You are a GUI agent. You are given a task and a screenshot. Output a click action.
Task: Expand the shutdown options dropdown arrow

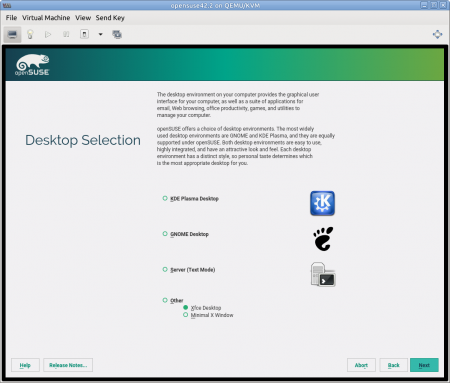pyautogui.click(x=100, y=34)
